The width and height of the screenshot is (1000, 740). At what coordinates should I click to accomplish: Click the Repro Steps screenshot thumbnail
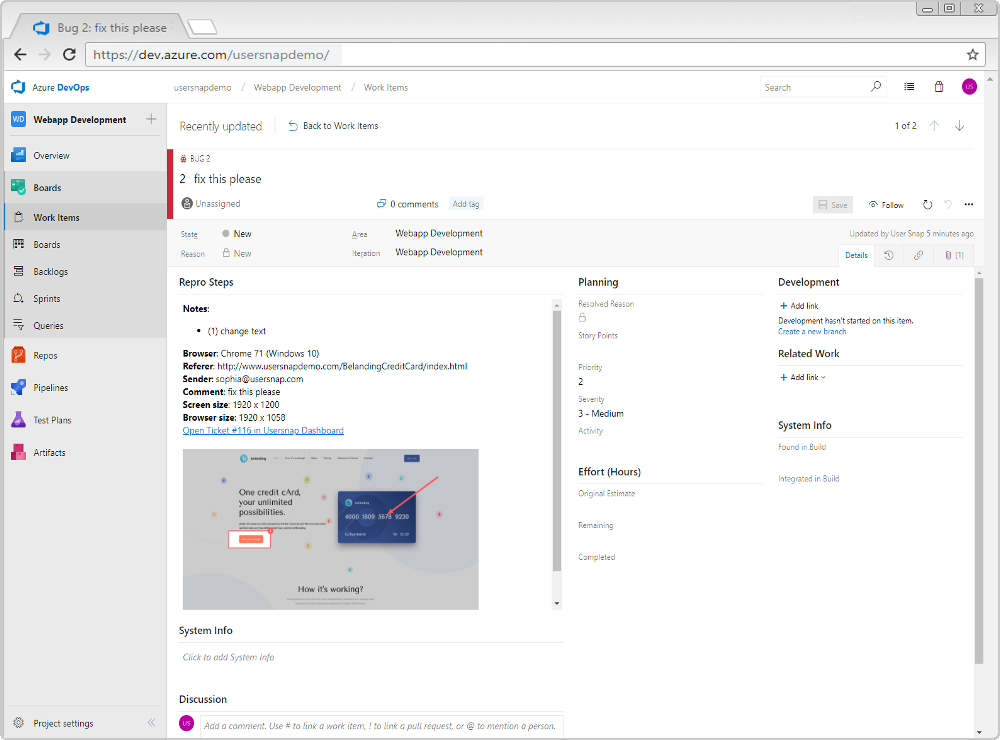coord(330,529)
